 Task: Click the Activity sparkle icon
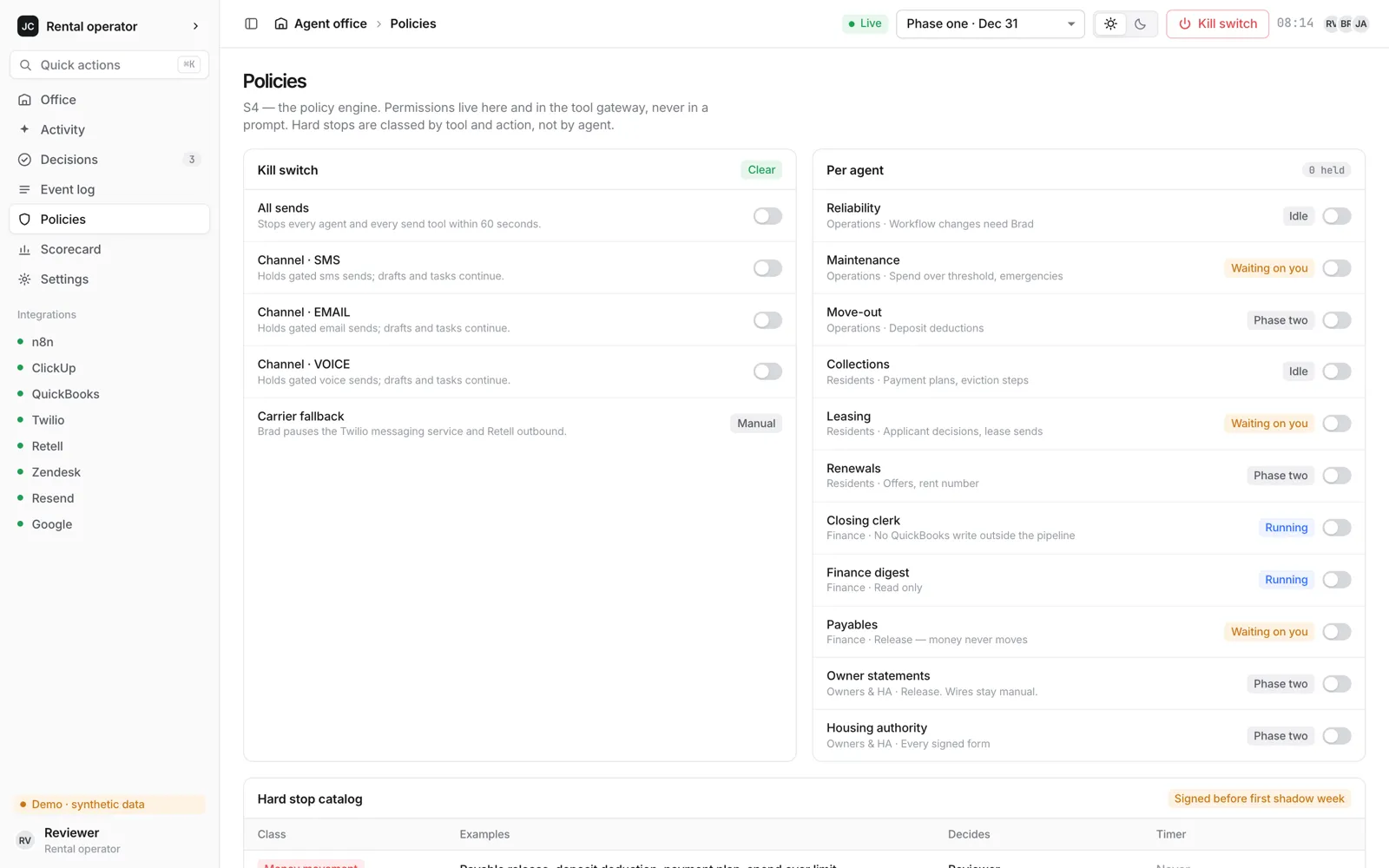coord(25,129)
